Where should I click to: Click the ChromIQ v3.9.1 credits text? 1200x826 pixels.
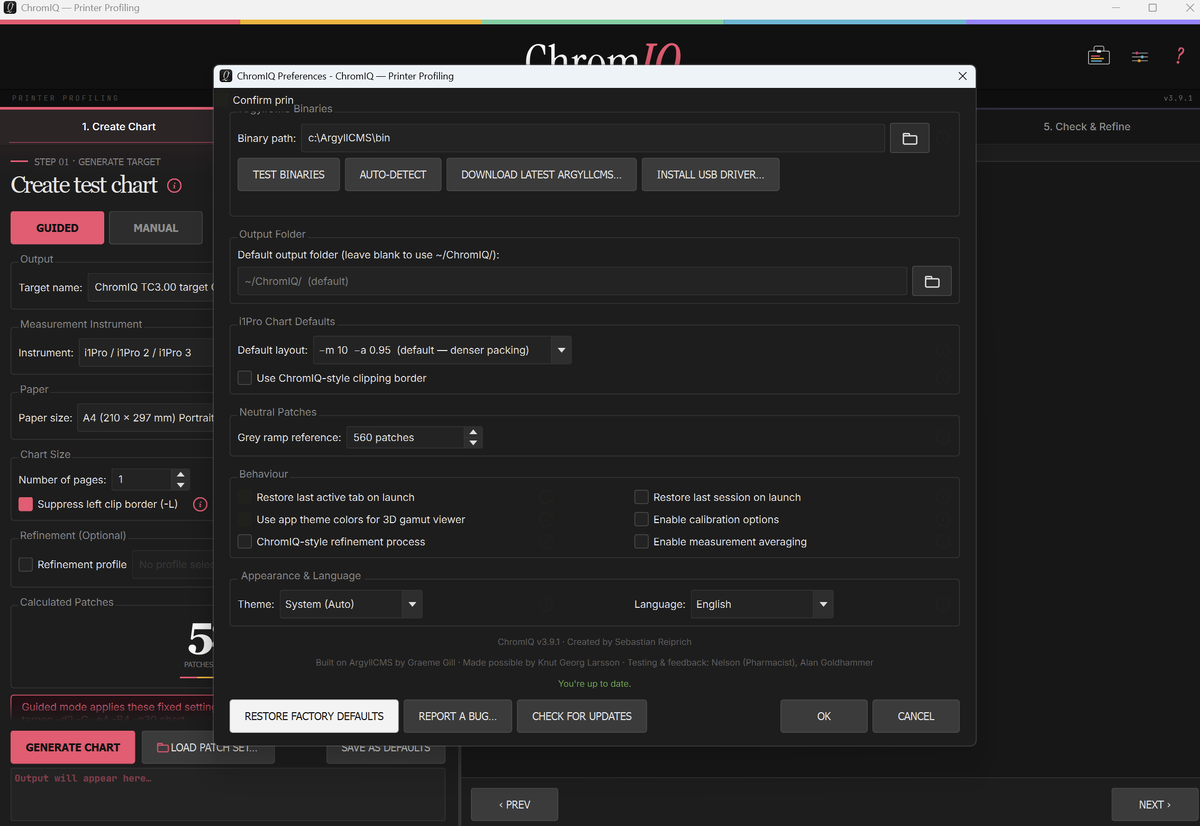[594, 642]
